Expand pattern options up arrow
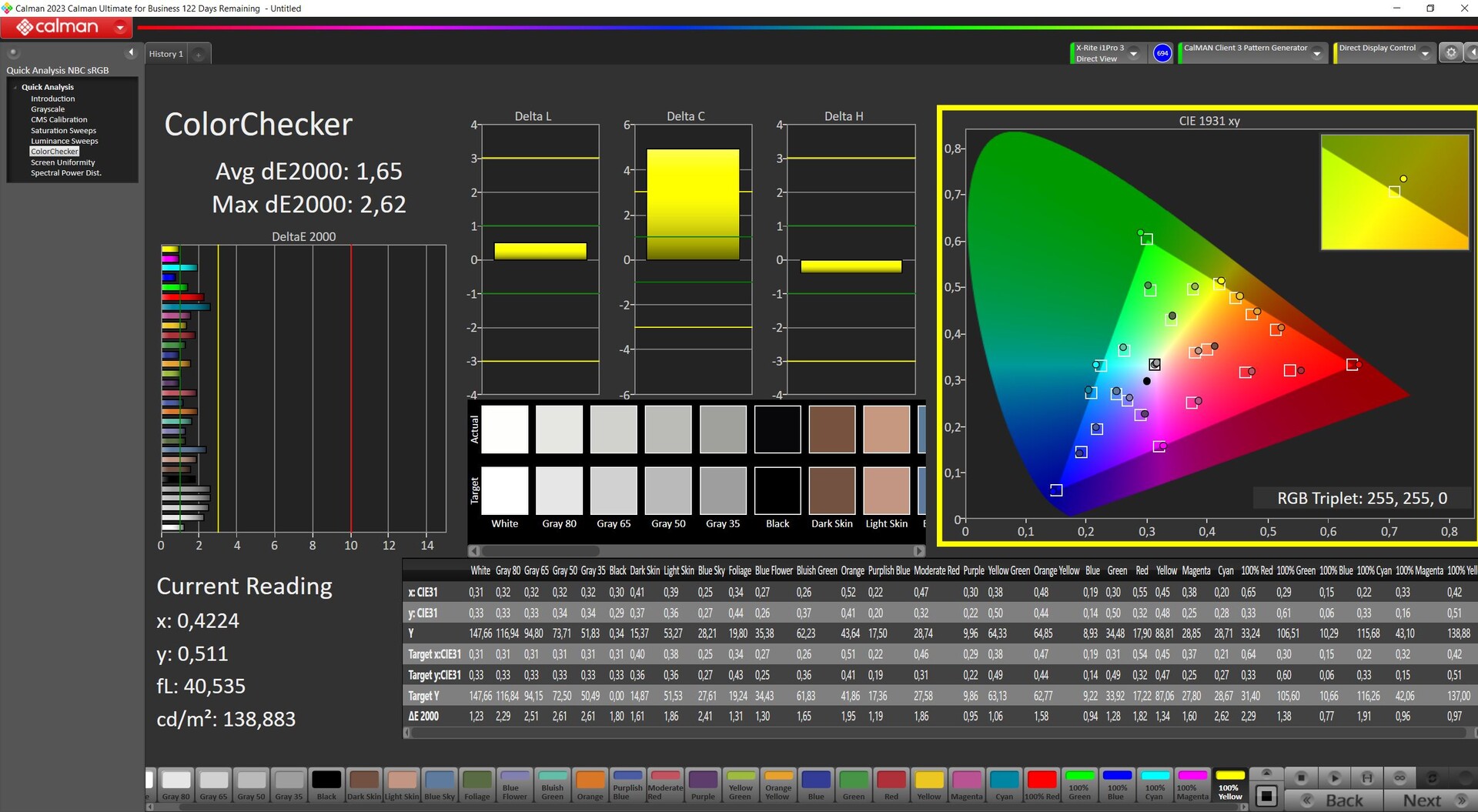Screen dimensions: 1478x812 pyautogui.click(x=1266, y=773)
